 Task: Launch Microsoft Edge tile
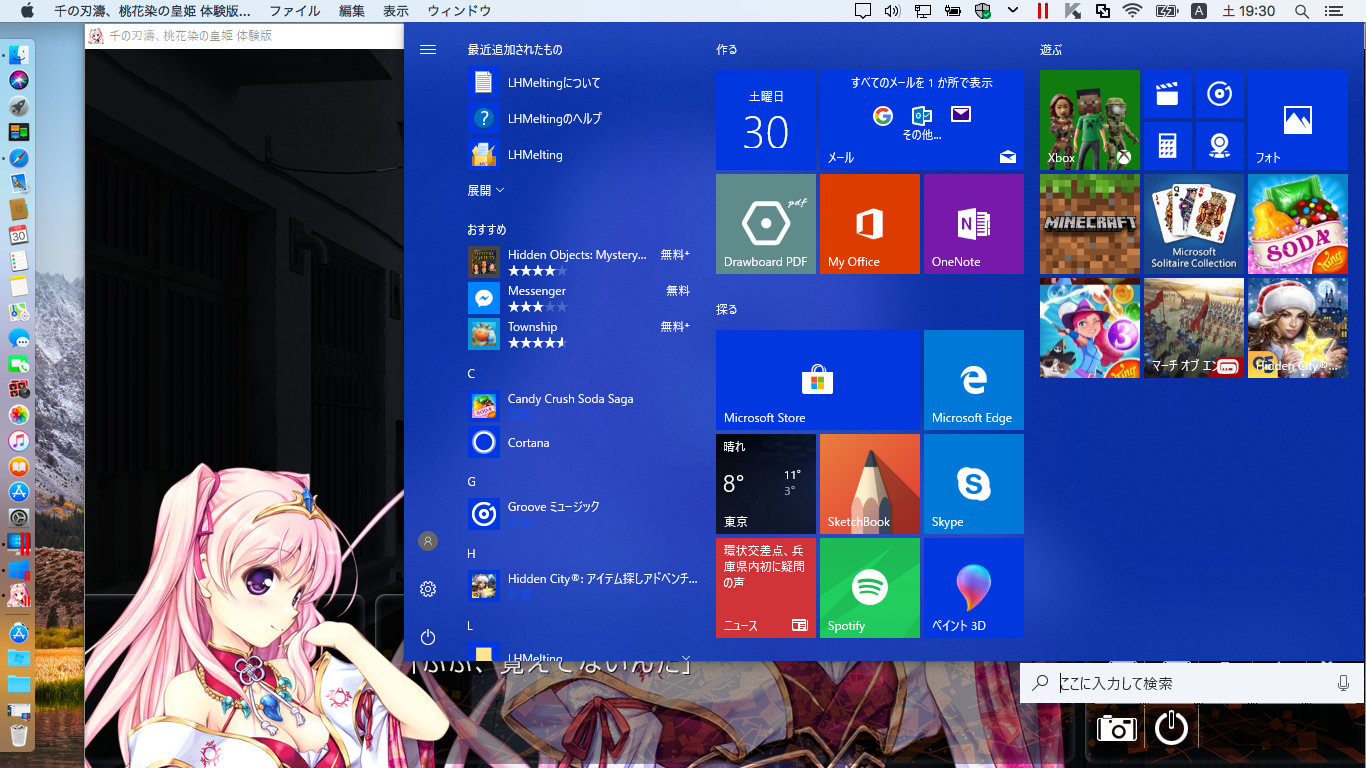click(x=974, y=380)
